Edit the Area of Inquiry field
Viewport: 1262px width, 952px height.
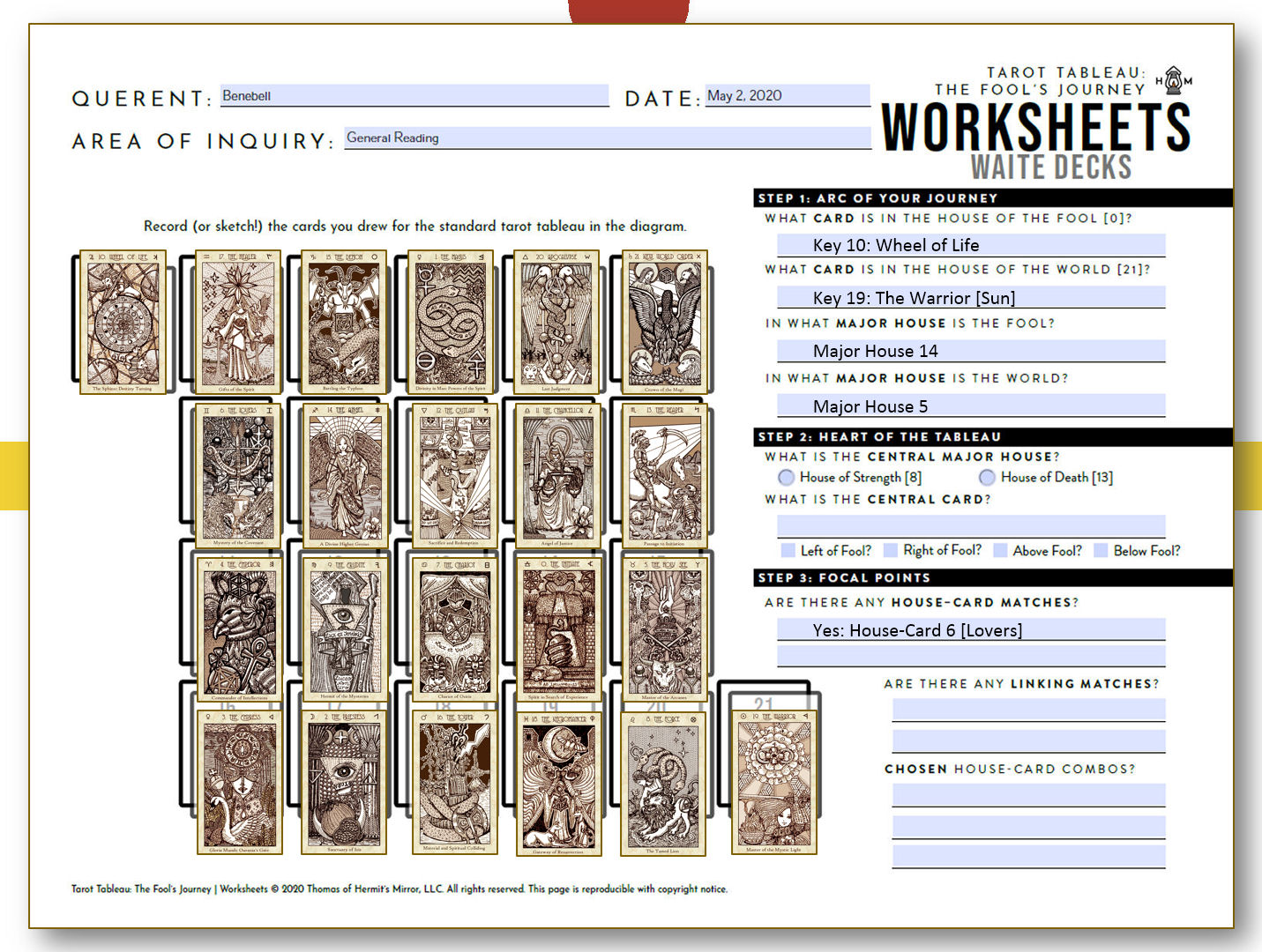[607, 138]
